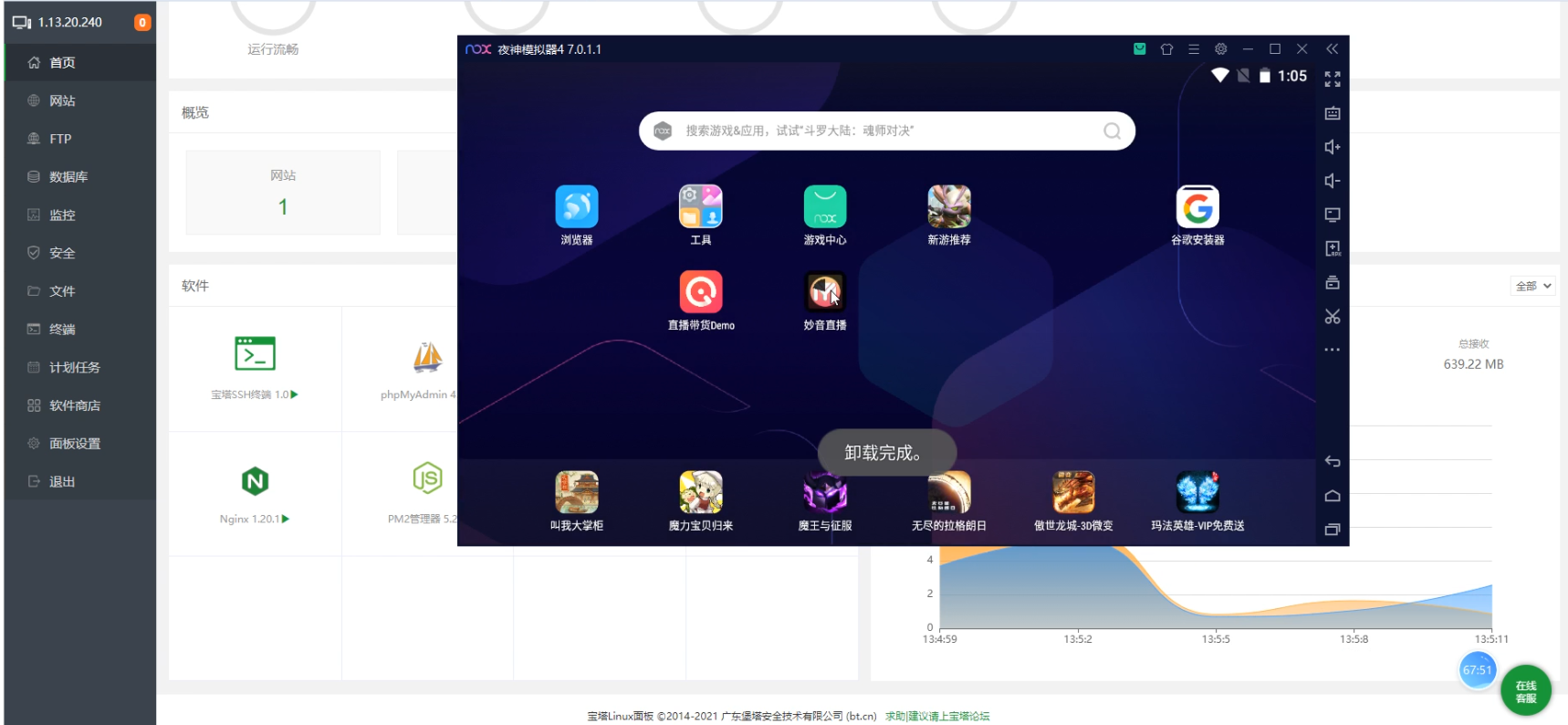Click the Nox volume up icon
The height and width of the screenshot is (725, 1568).
pyautogui.click(x=1333, y=147)
